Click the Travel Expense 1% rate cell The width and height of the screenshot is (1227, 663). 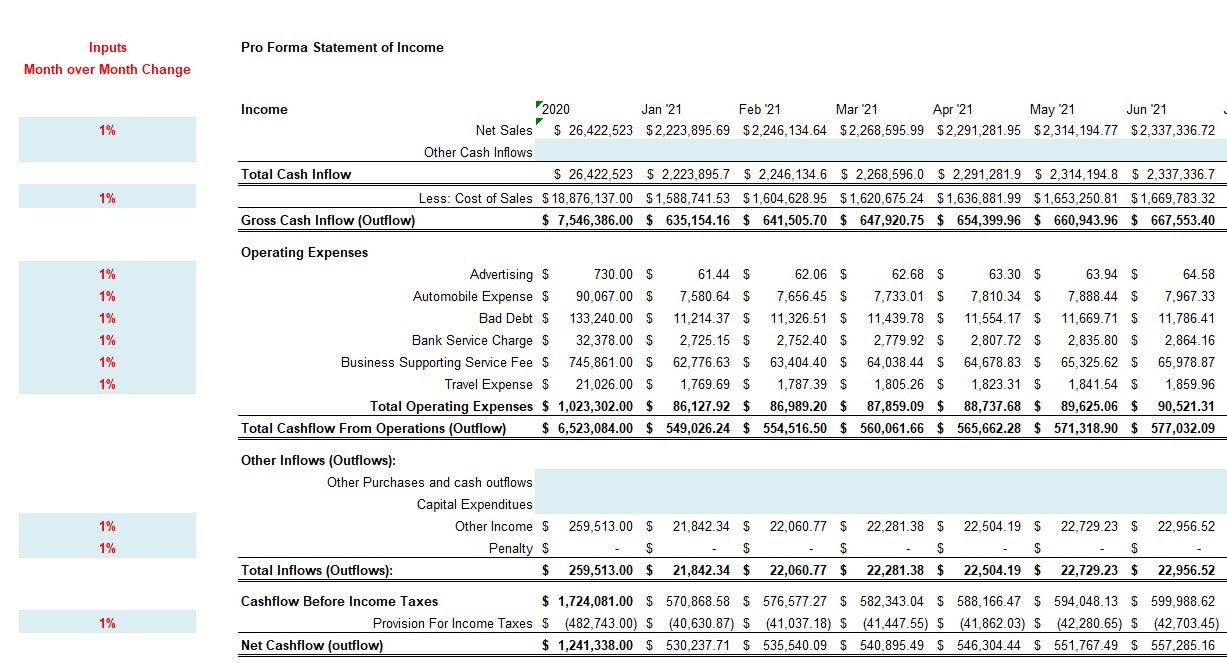[x=107, y=384]
